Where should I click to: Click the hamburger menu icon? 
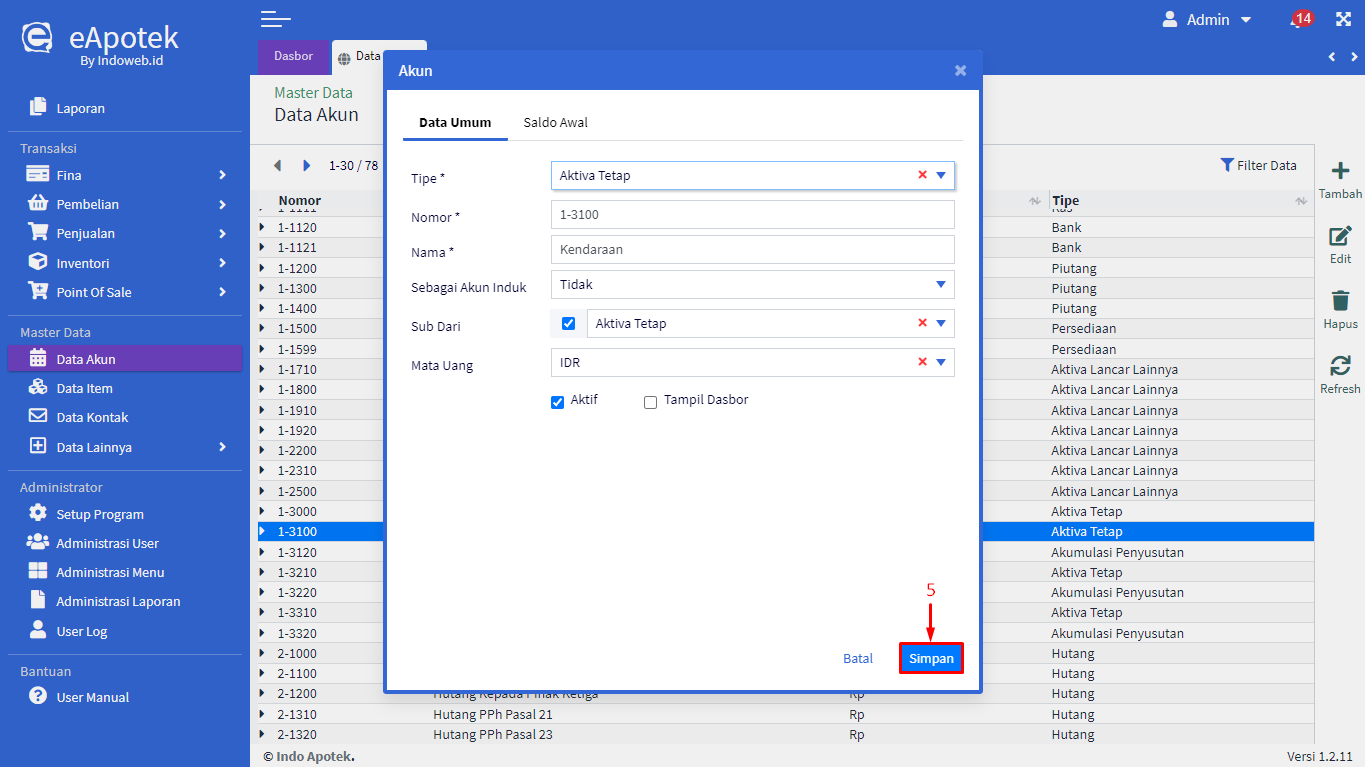click(x=275, y=19)
